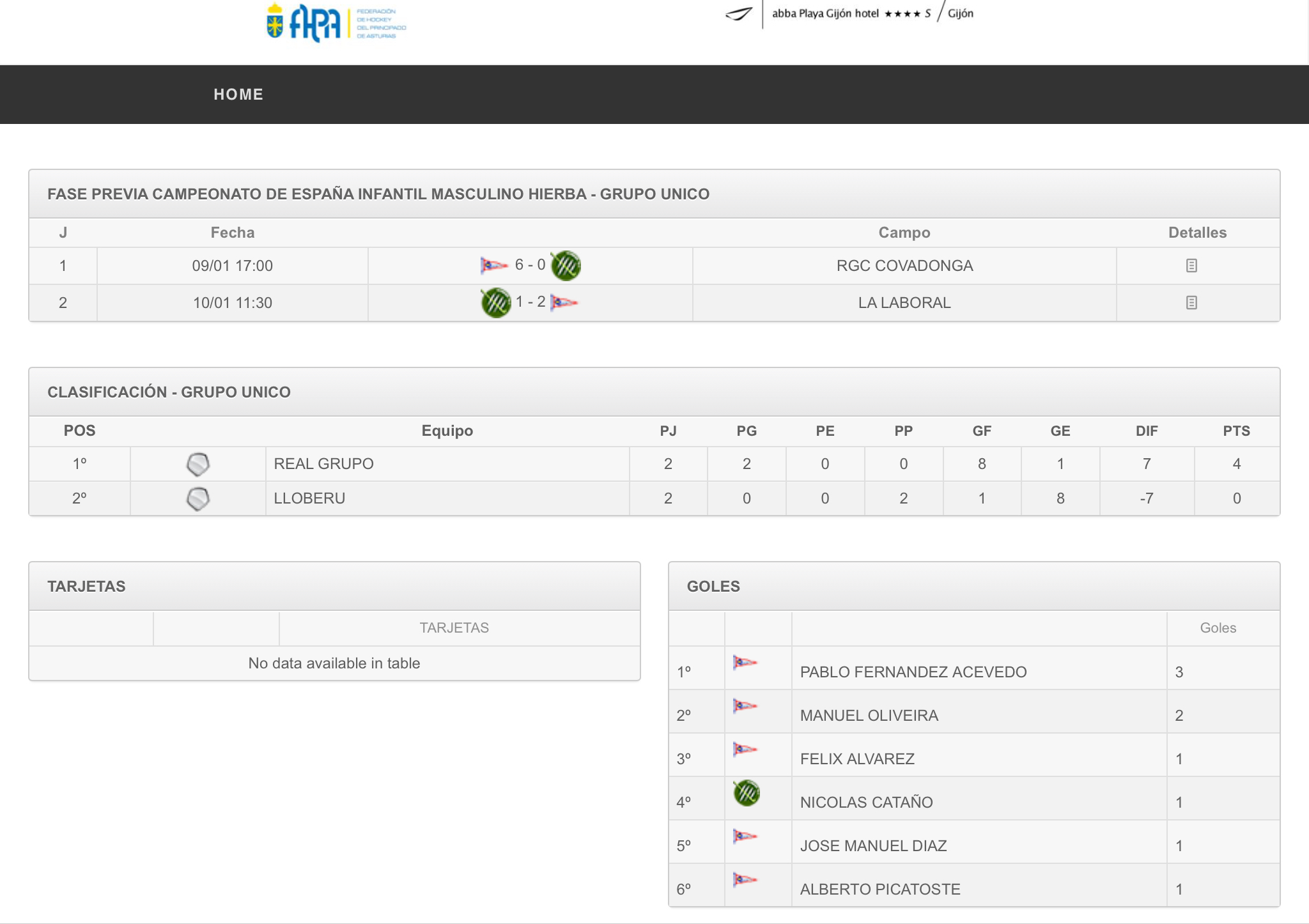Click Real Grupo shield icon in standings
This screenshot has height=924, width=1309.
pyautogui.click(x=198, y=465)
